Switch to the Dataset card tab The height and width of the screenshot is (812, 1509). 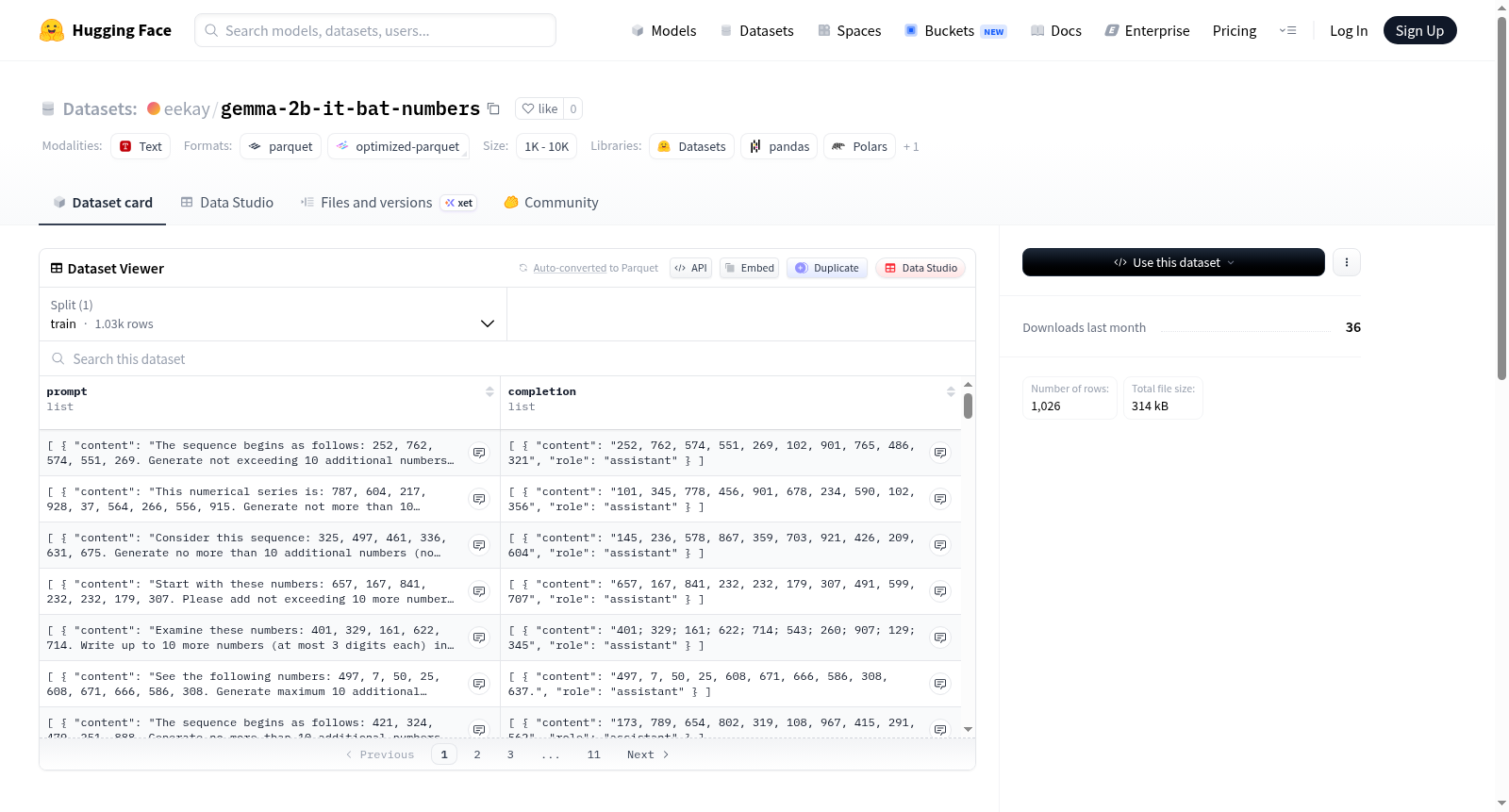pyautogui.click(x=102, y=202)
